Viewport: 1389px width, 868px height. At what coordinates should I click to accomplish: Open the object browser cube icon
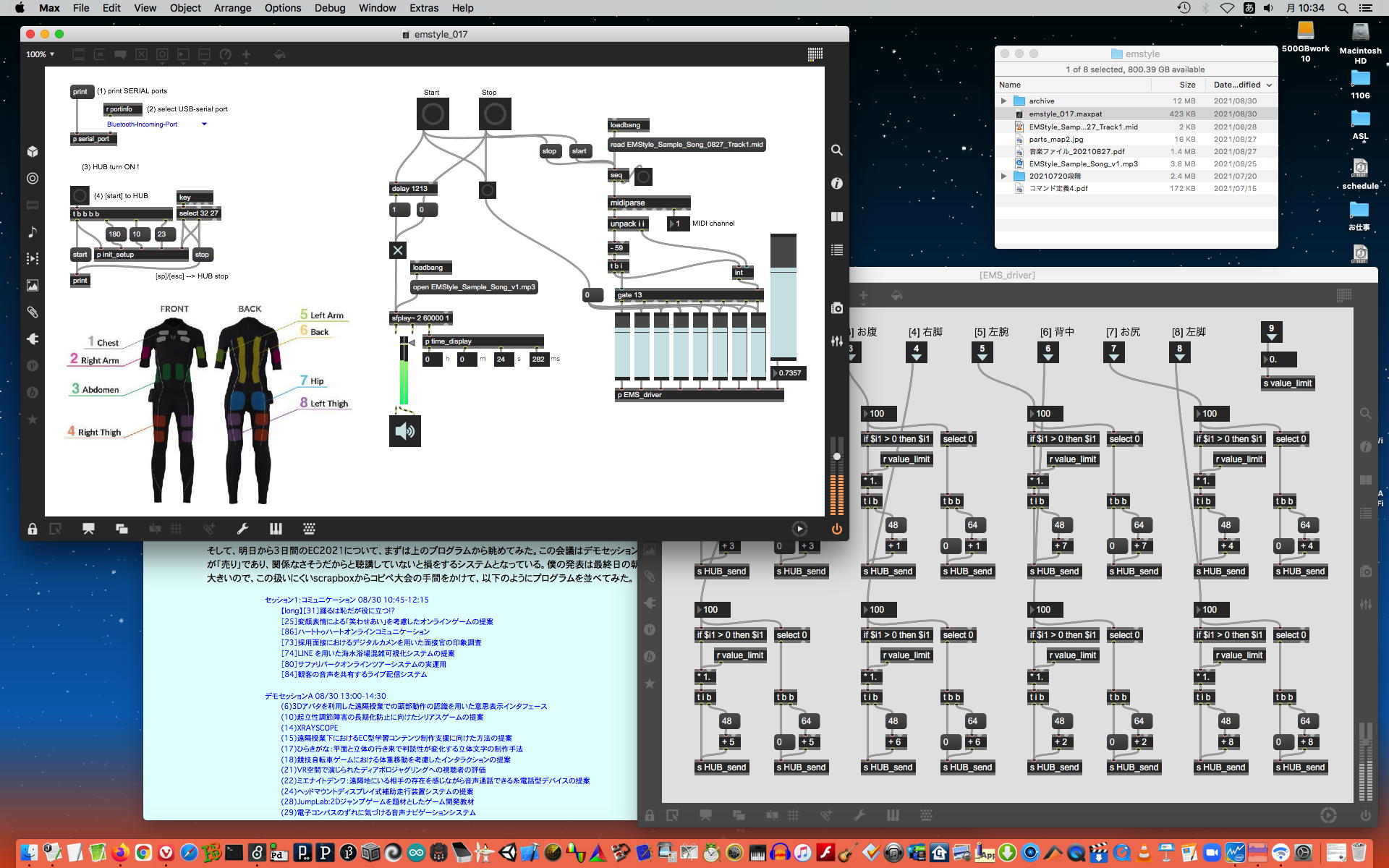pos(33,151)
